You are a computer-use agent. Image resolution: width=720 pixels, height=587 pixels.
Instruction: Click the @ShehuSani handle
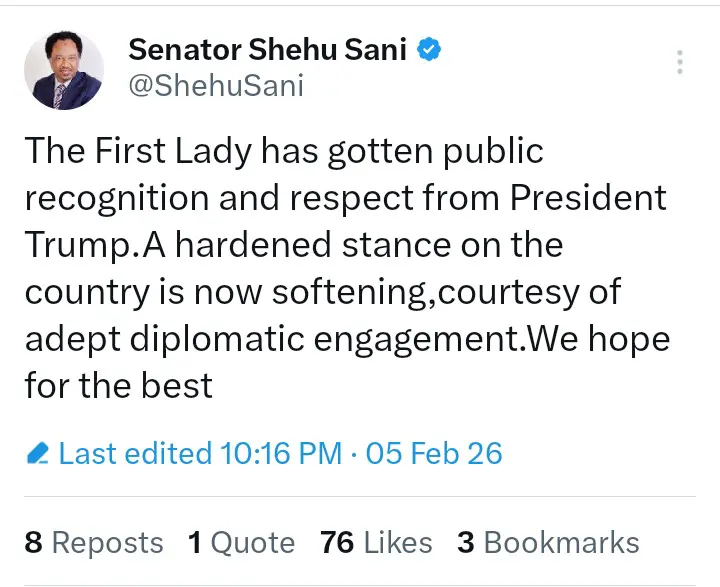pos(216,85)
